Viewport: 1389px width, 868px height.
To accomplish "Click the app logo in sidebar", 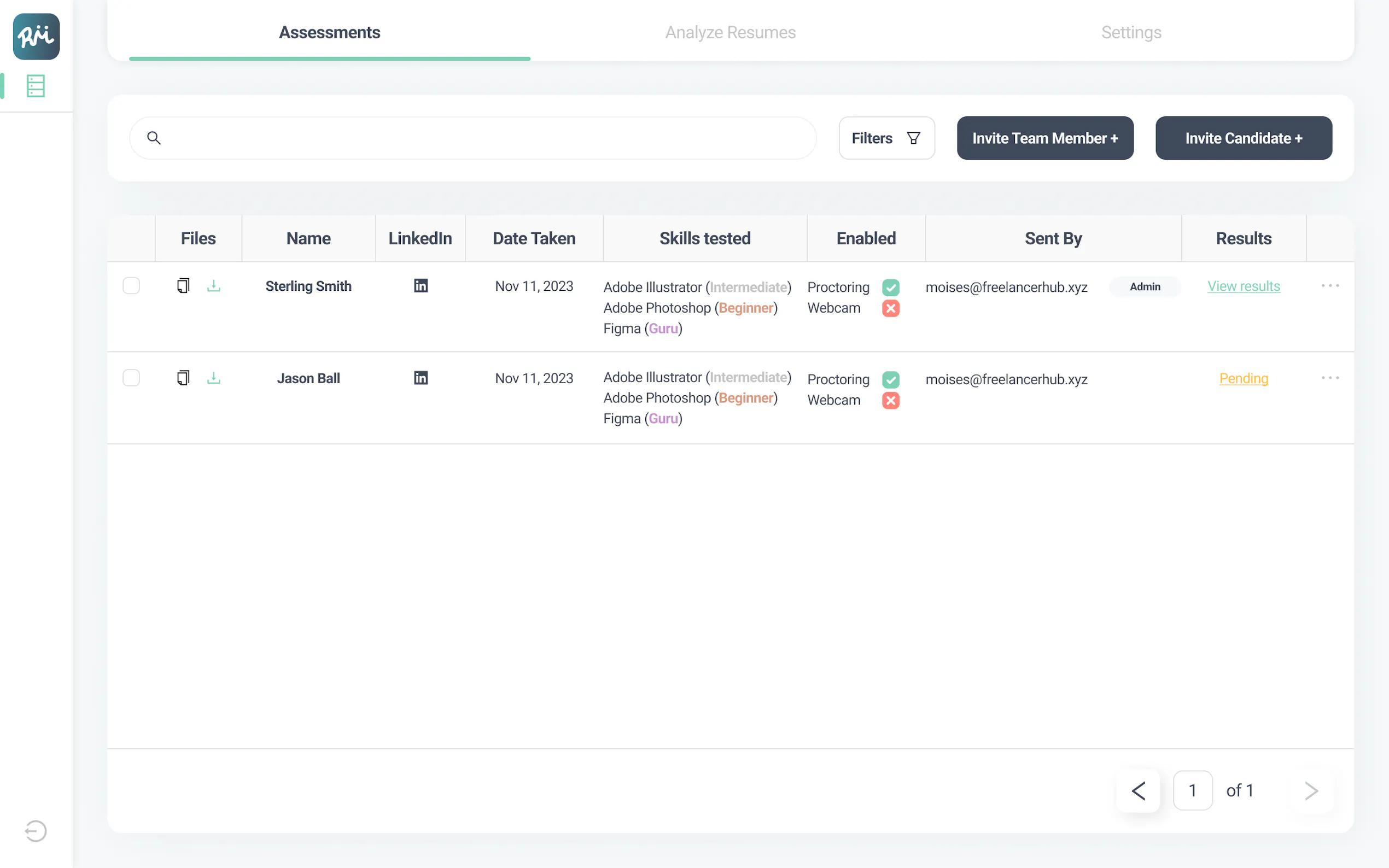I will point(36,36).
